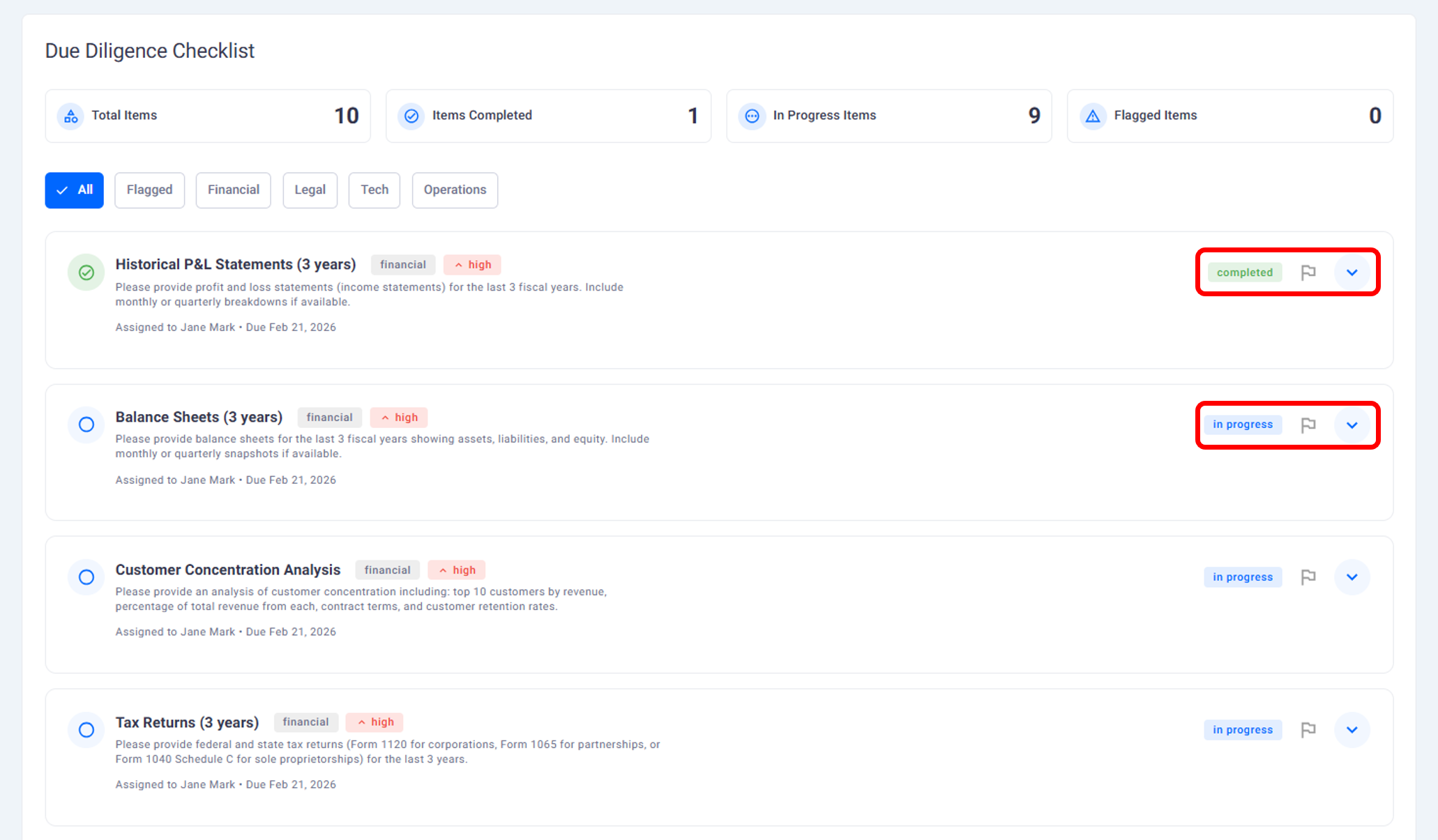The height and width of the screenshot is (840, 1438).
Task: Flag the Tax Returns item
Action: click(x=1308, y=730)
